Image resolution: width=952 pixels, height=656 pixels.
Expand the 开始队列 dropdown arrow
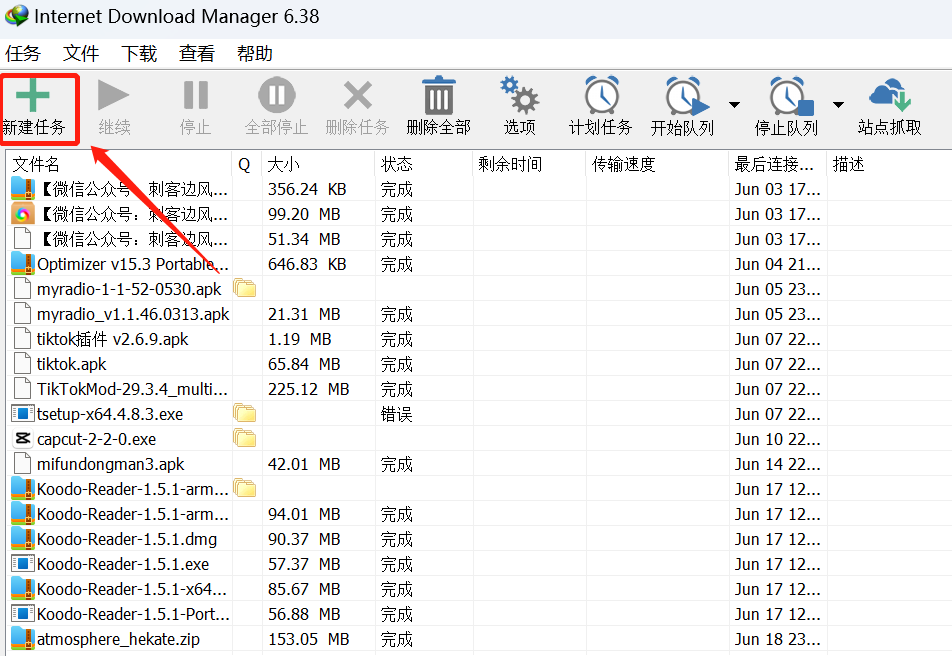734,104
